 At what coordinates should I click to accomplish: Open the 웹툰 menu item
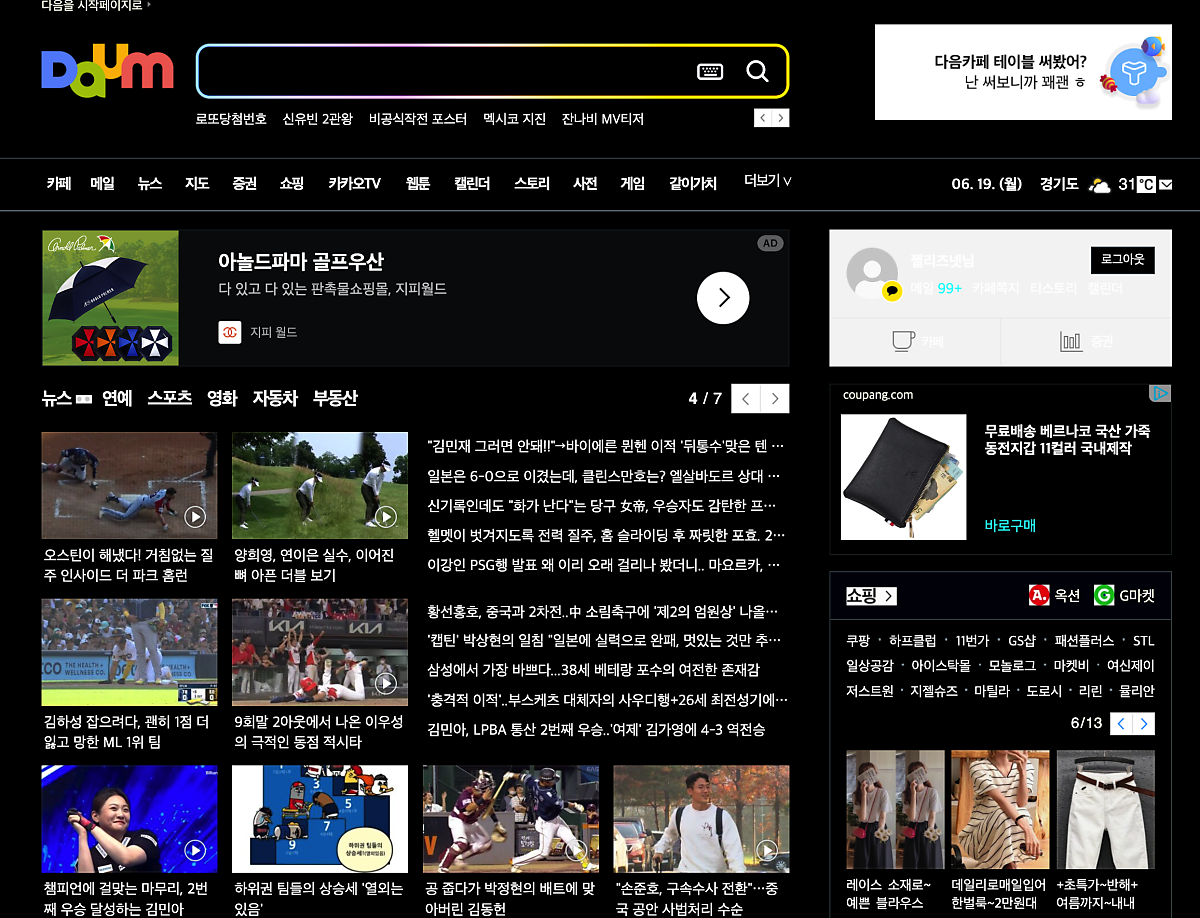[418, 184]
